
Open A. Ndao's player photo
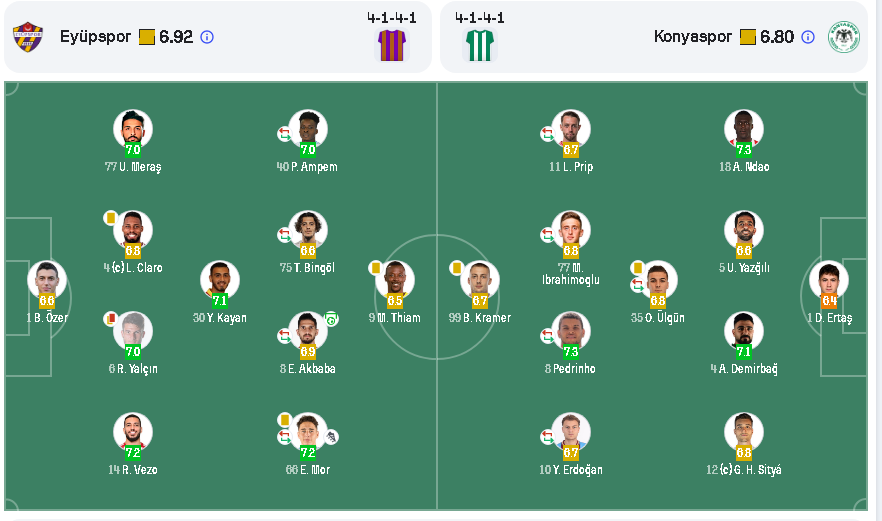point(743,128)
